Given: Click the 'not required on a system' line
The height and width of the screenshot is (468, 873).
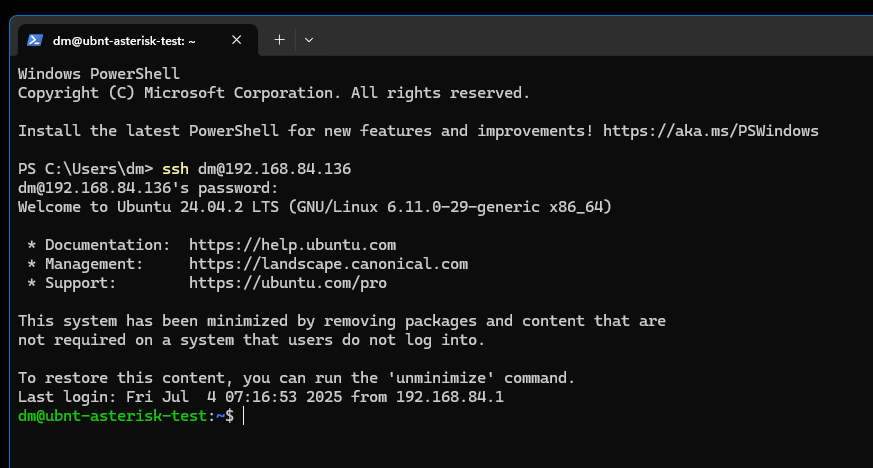Looking at the screenshot, I should coord(252,340).
